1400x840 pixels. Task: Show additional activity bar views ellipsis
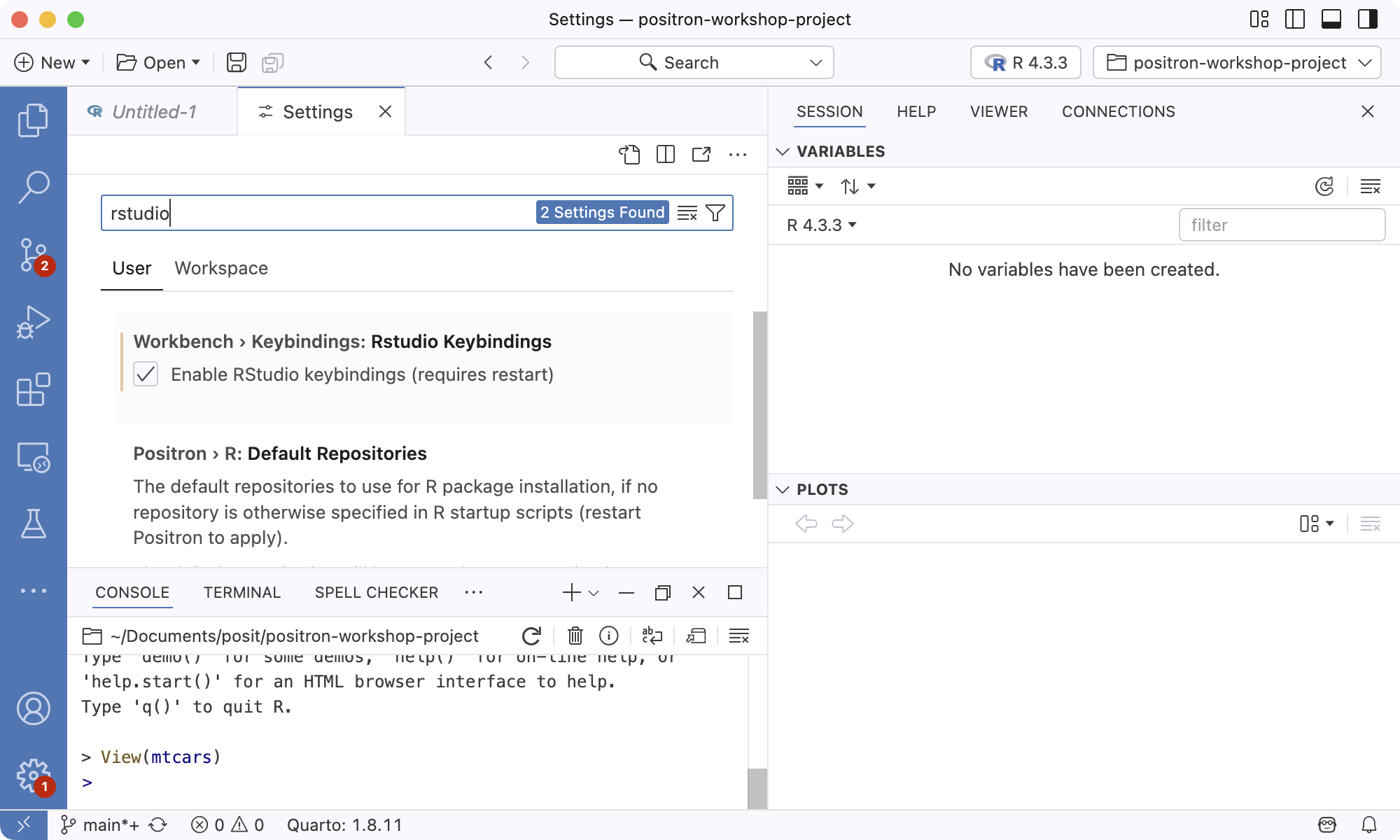click(33, 591)
